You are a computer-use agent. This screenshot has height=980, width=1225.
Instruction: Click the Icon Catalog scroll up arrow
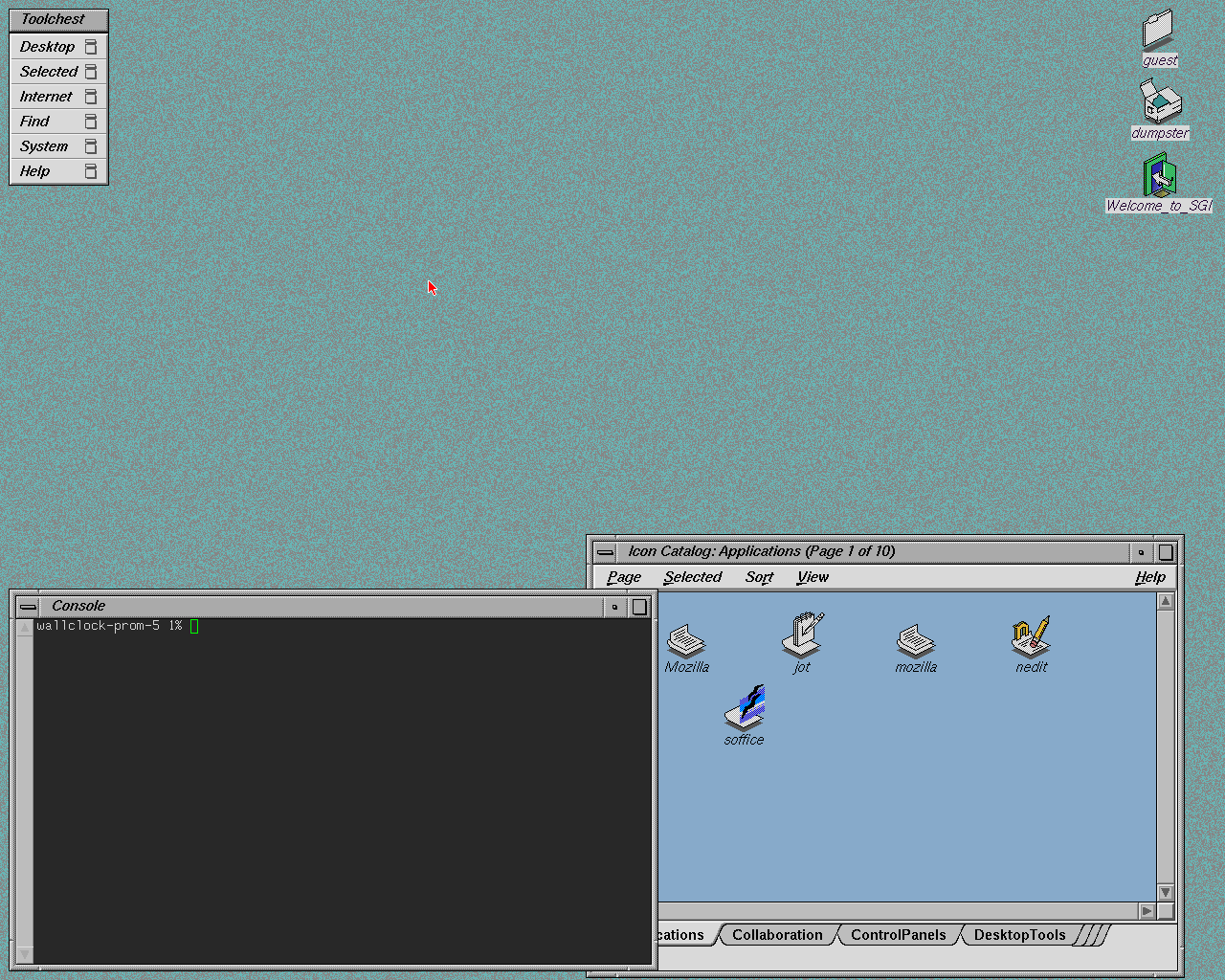pos(1165,601)
